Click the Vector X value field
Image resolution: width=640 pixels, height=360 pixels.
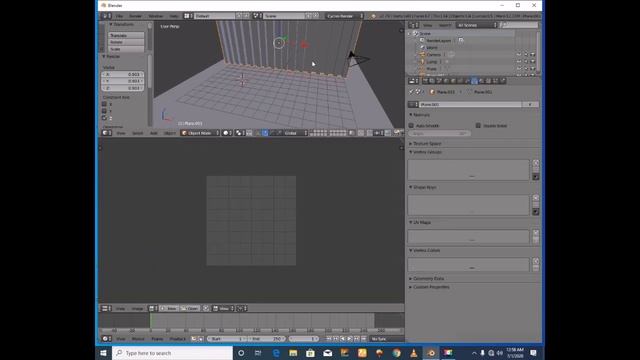coord(122,74)
